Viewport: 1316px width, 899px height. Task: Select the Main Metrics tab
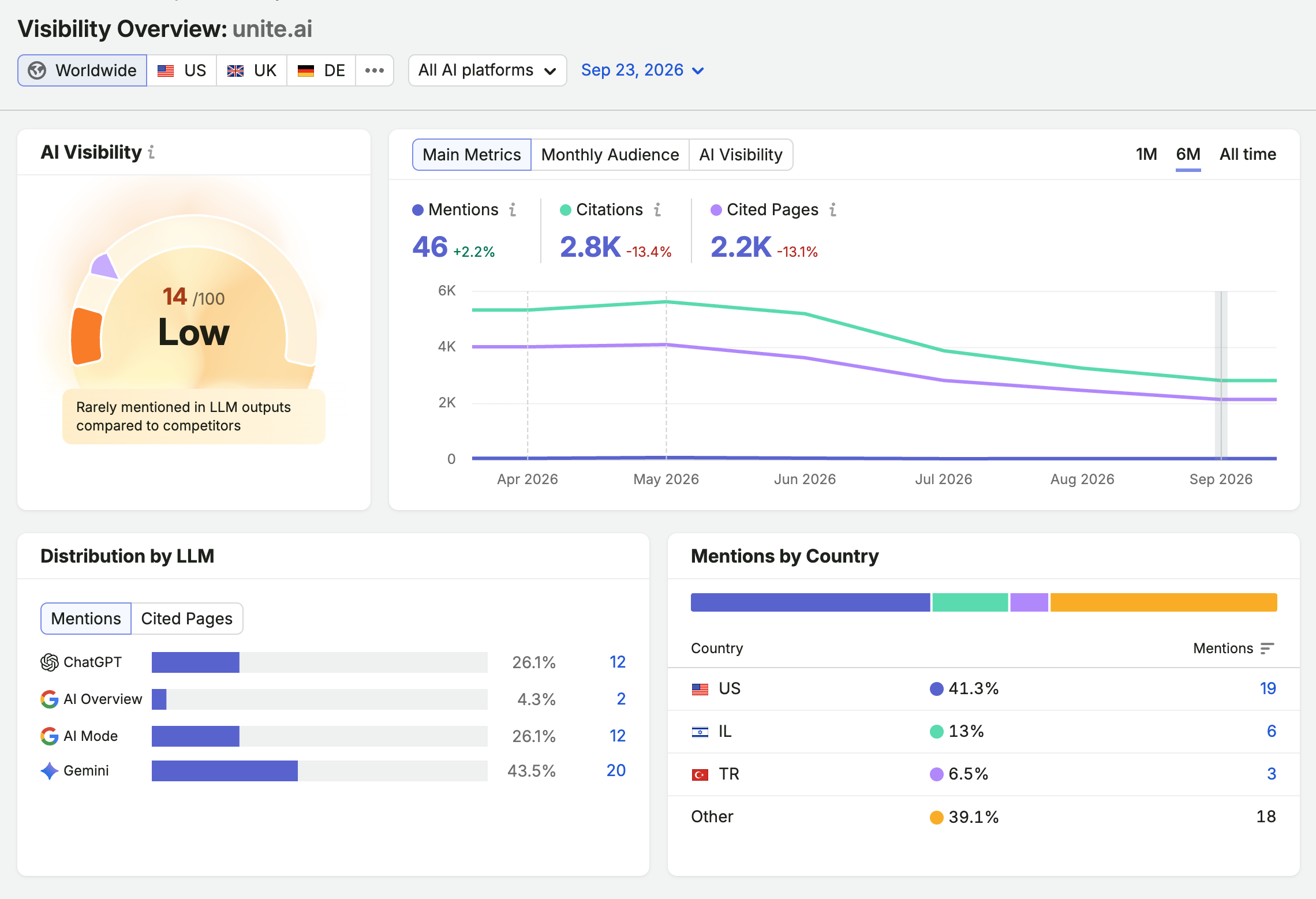tap(472, 155)
